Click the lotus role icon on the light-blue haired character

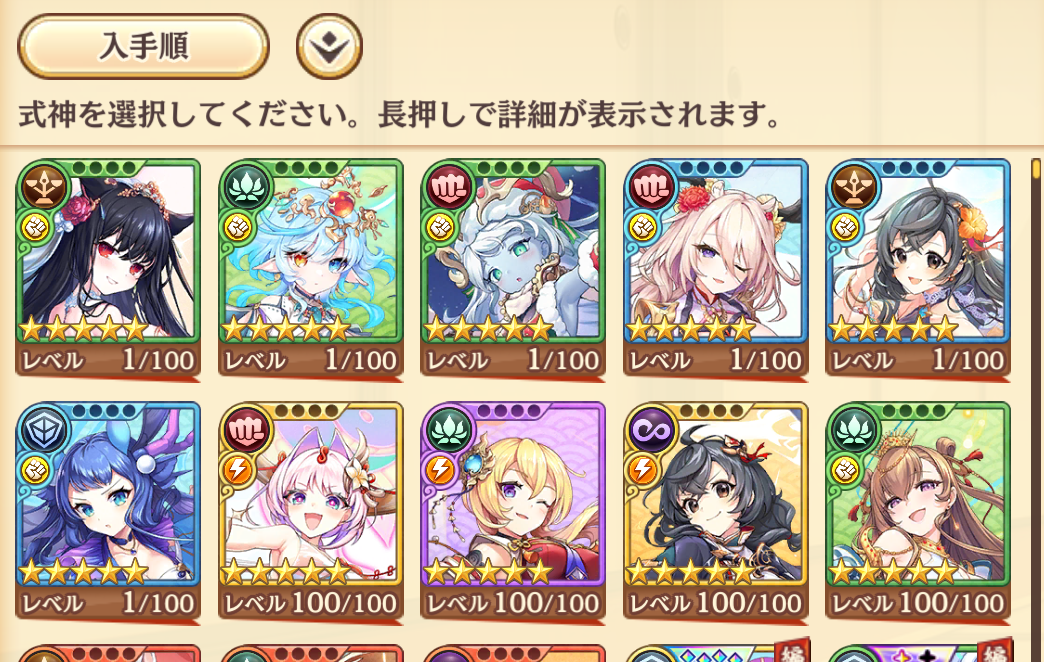[x=247, y=187]
